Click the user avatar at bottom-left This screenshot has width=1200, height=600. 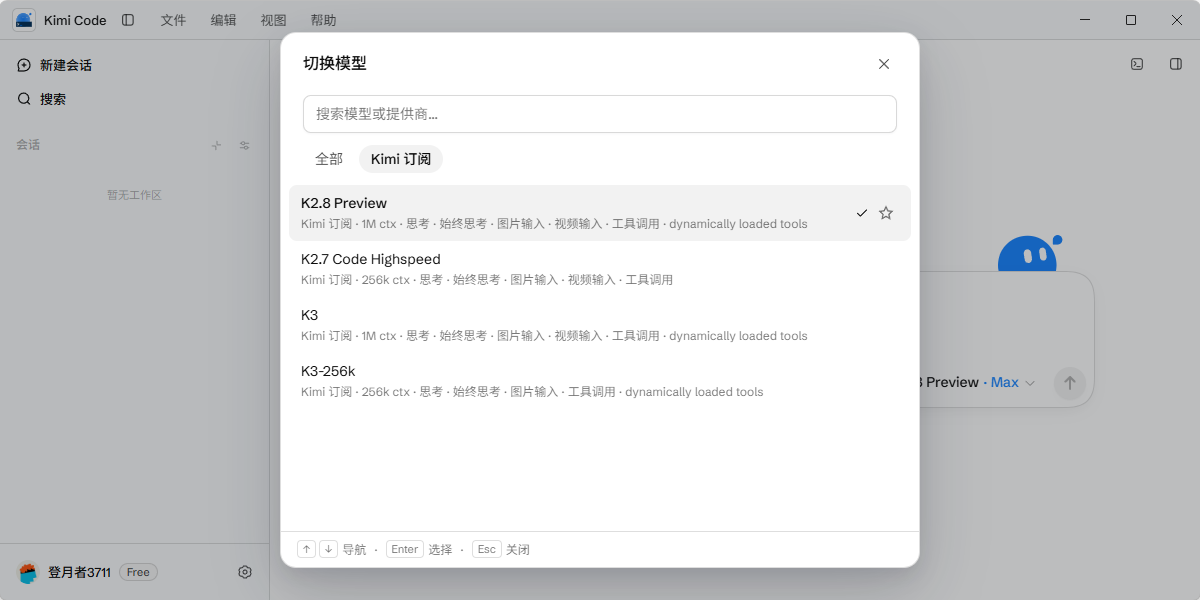coord(28,572)
